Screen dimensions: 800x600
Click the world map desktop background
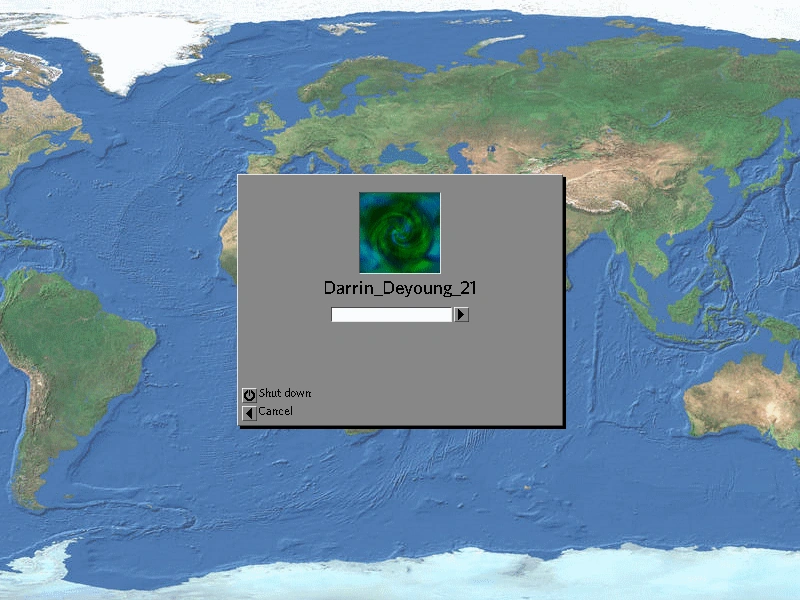pos(100,500)
